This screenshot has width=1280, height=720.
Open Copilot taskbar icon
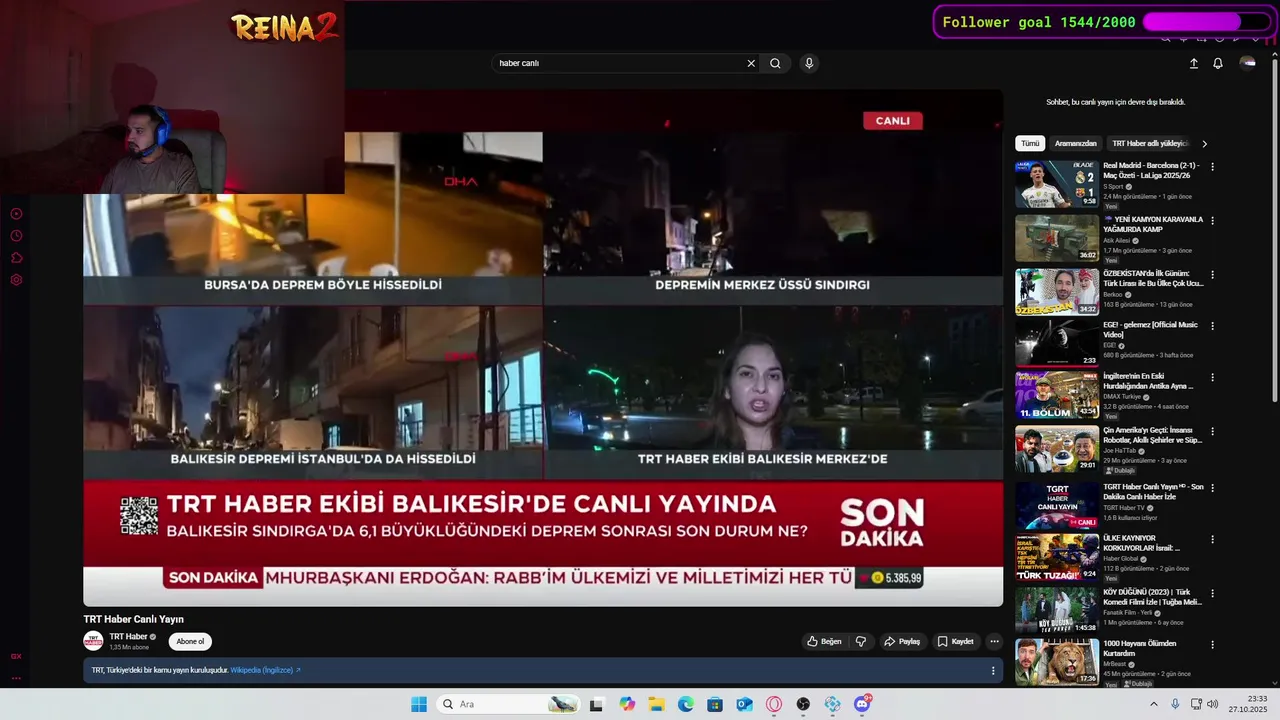[627, 704]
